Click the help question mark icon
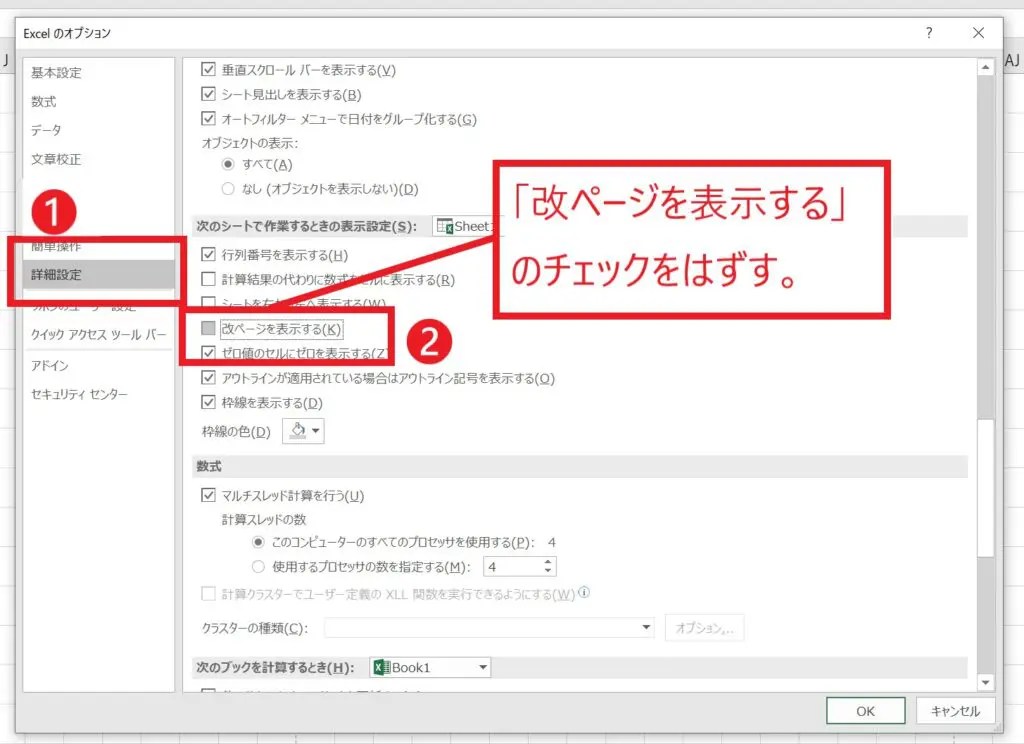The width and height of the screenshot is (1024, 744). pyautogui.click(x=929, y=33)
